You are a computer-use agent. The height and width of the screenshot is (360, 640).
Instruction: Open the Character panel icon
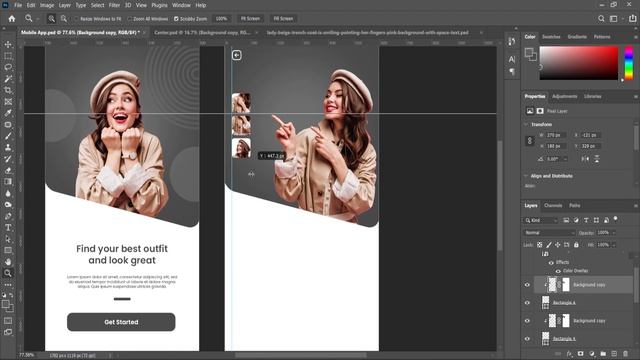[512, 59]
